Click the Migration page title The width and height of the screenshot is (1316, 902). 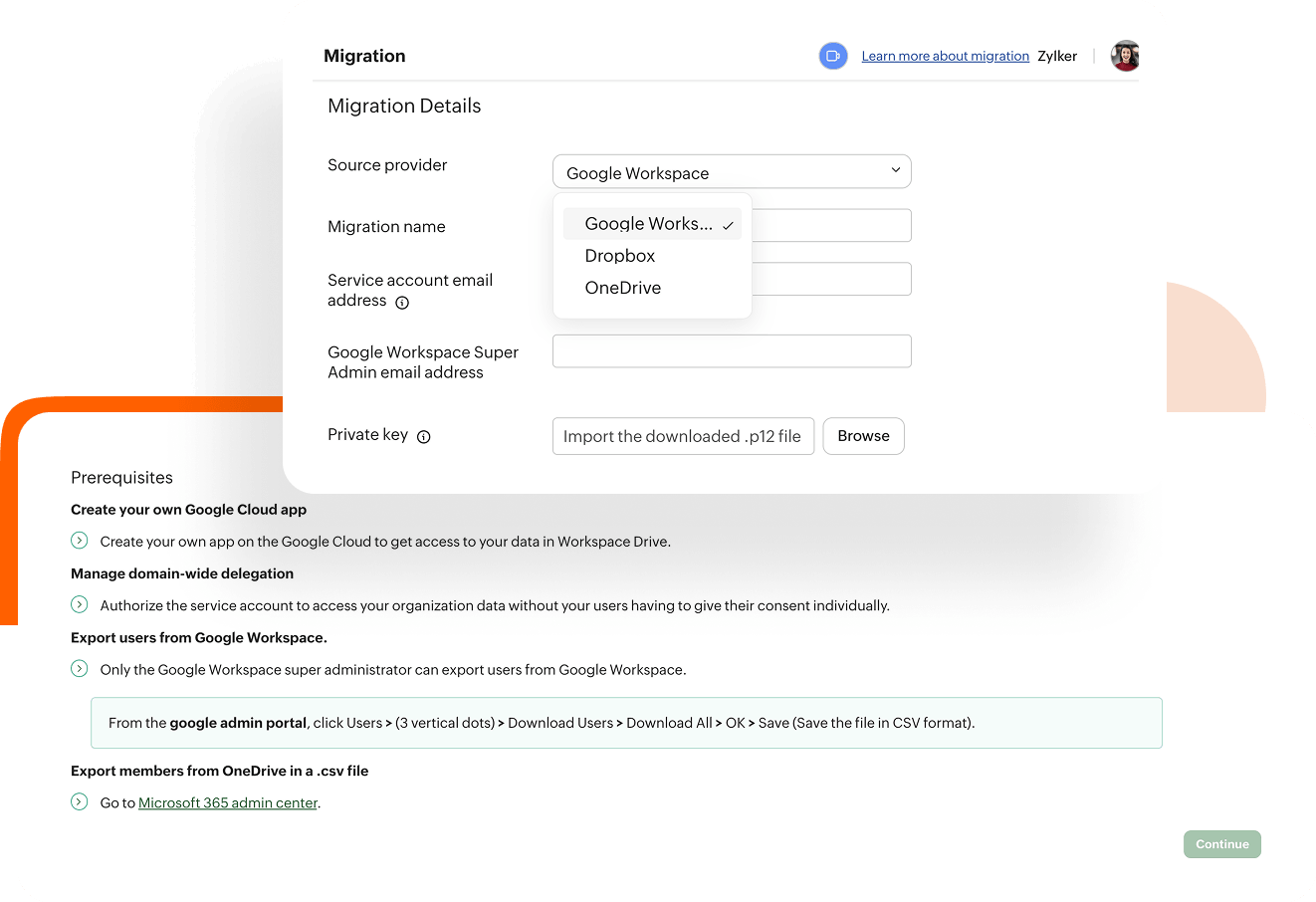click(x=364, y=56)
